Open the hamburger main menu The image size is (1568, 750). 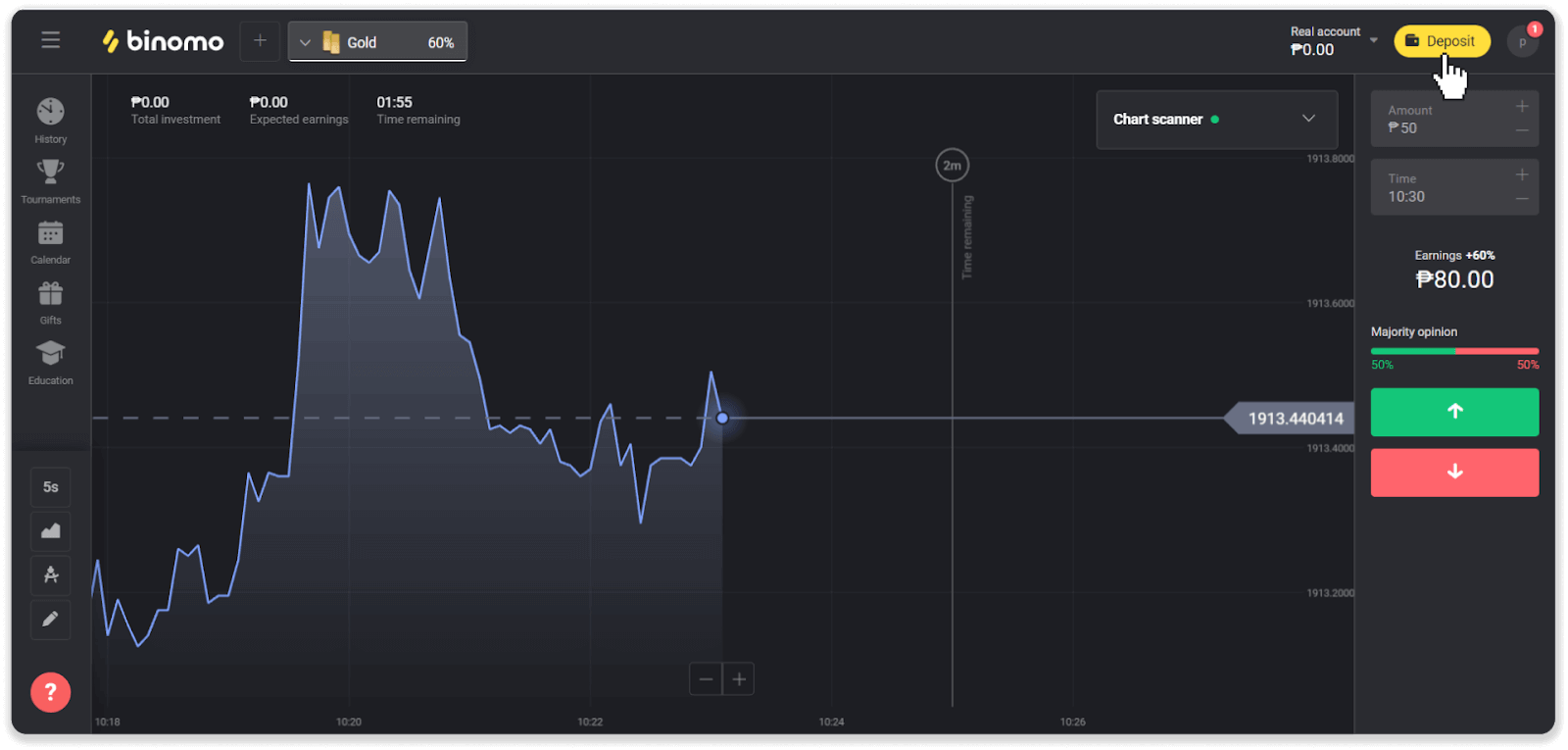51,40
